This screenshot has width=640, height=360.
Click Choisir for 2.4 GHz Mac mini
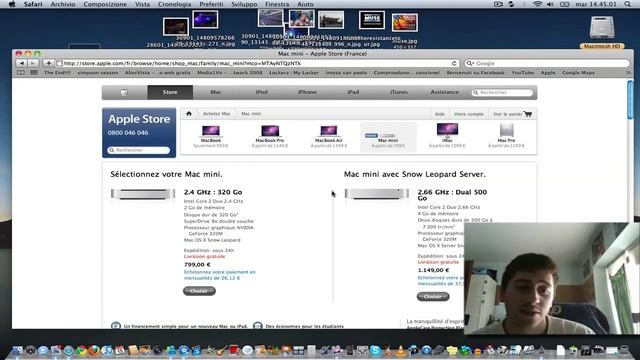point(199,291)
